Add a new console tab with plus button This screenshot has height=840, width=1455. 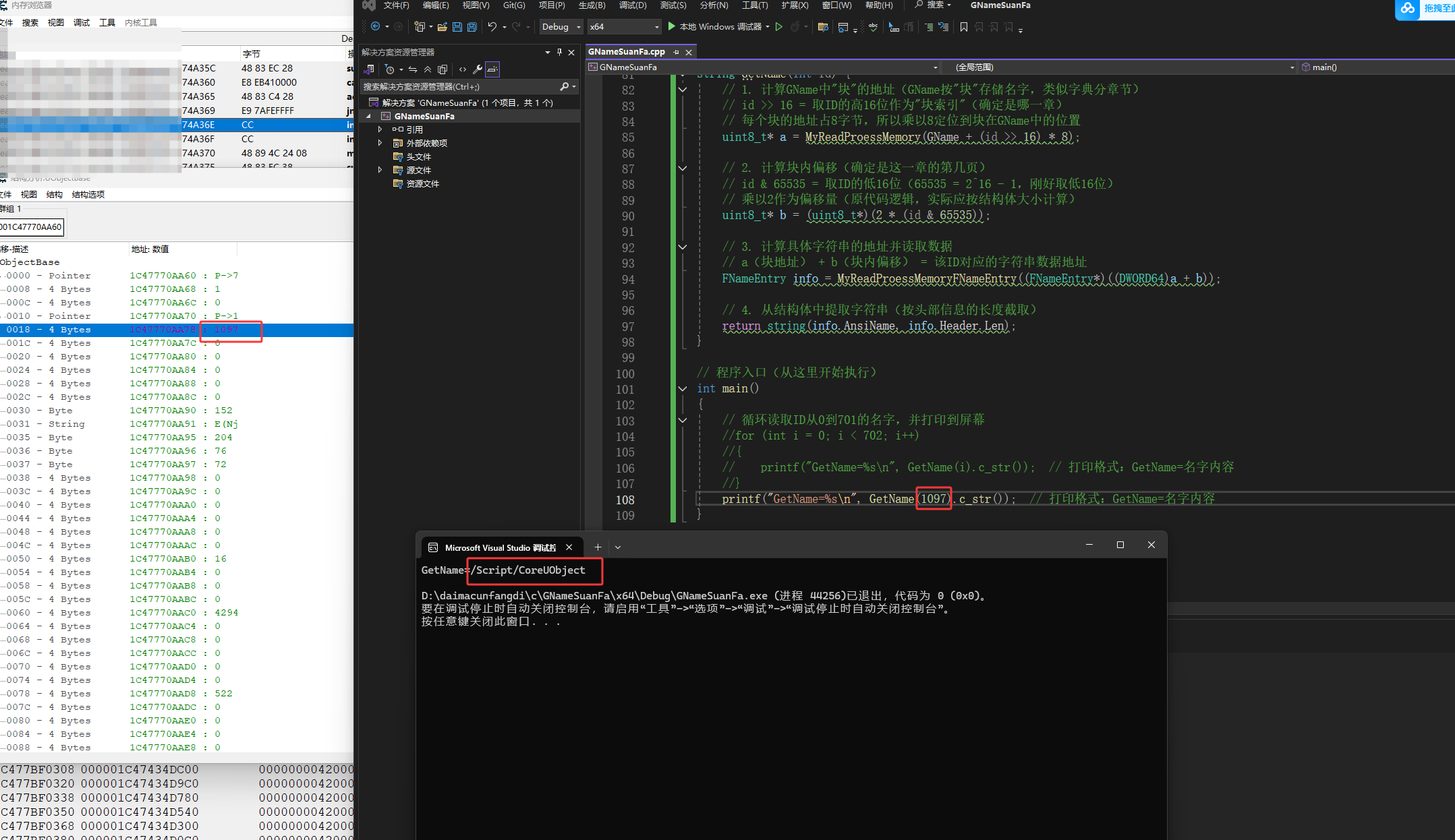click(598, 547)
